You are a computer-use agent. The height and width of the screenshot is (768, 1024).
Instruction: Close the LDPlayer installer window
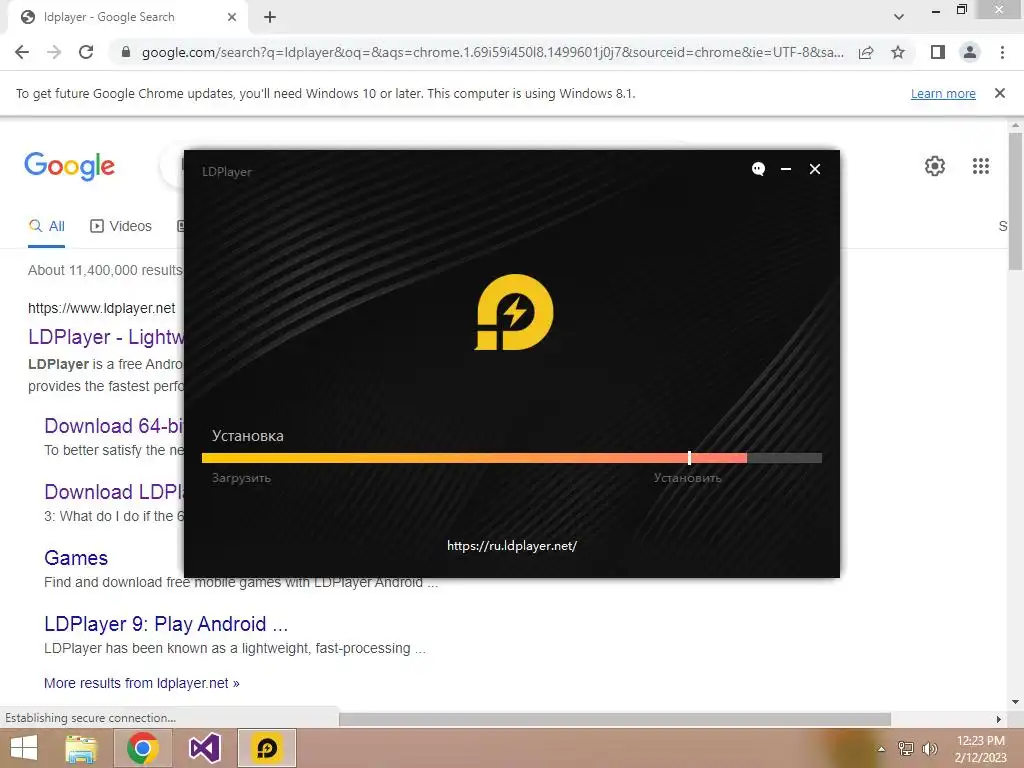[815, 169]
